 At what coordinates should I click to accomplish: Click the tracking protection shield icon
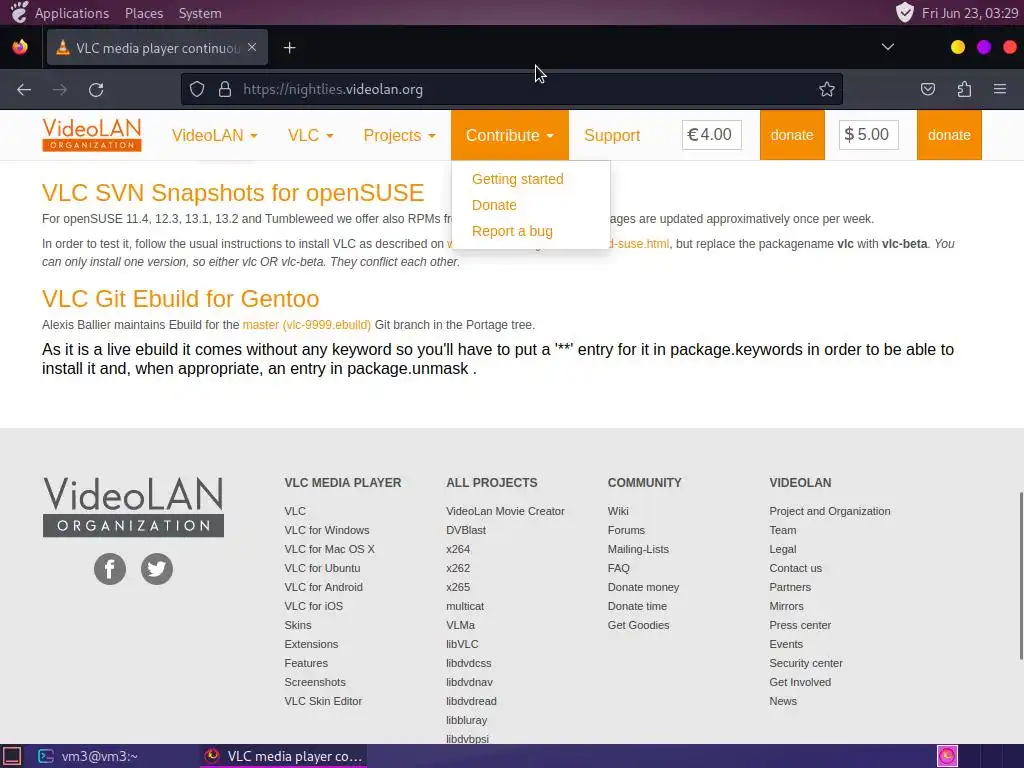(197, 89)
